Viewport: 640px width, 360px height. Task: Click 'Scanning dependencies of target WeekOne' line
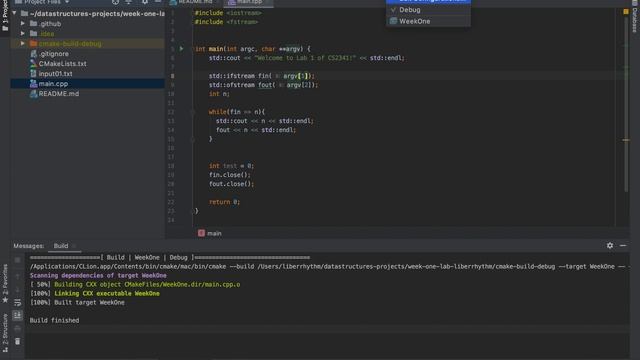(x=98, y=276)
